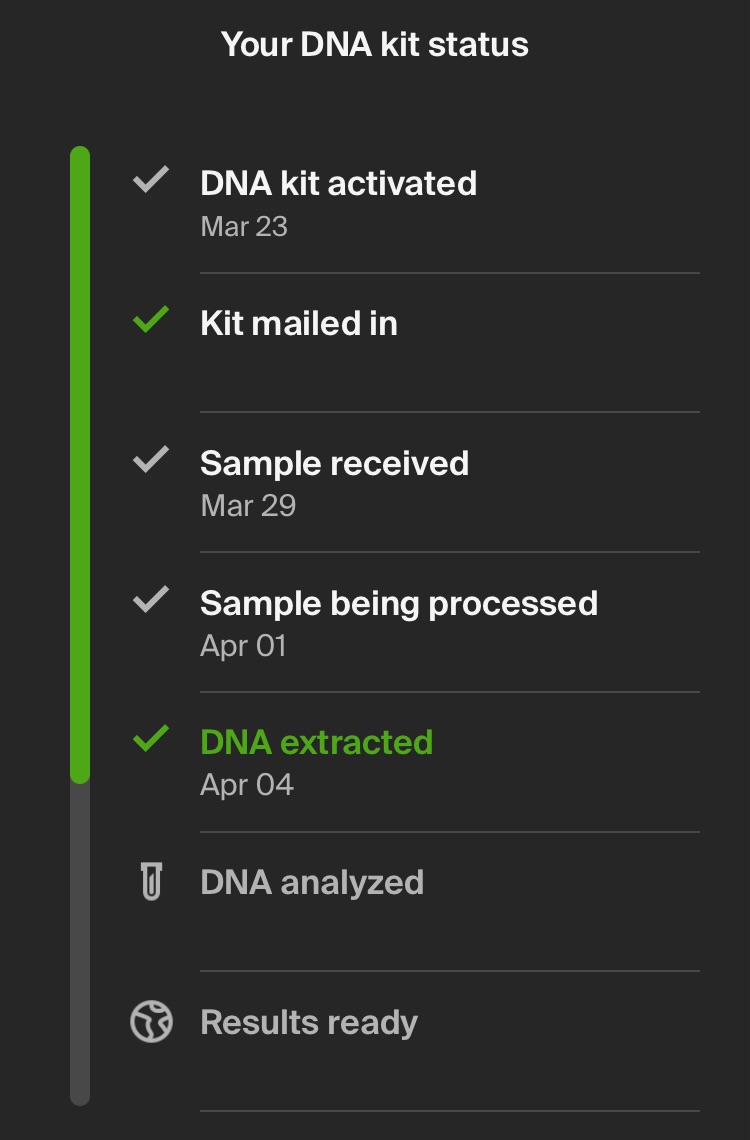Open the Sample being processed step
The height and width of the screenshot is (1140, 750).
pos(398,604)
